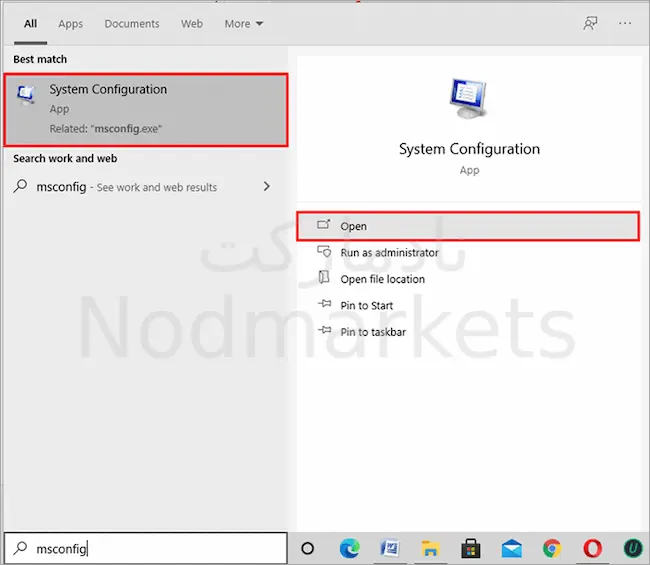
Task: Click System Configuration icon in best match
Action: tap(26, 95)
